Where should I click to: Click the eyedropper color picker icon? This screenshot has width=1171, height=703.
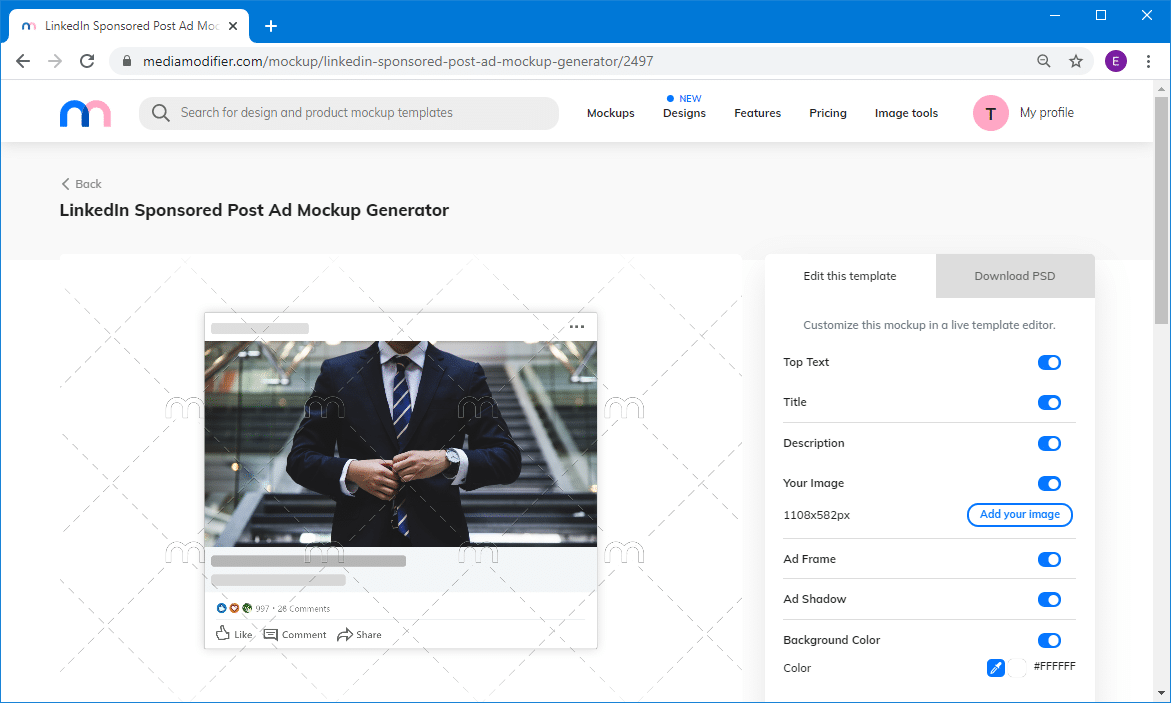[995, 668]
